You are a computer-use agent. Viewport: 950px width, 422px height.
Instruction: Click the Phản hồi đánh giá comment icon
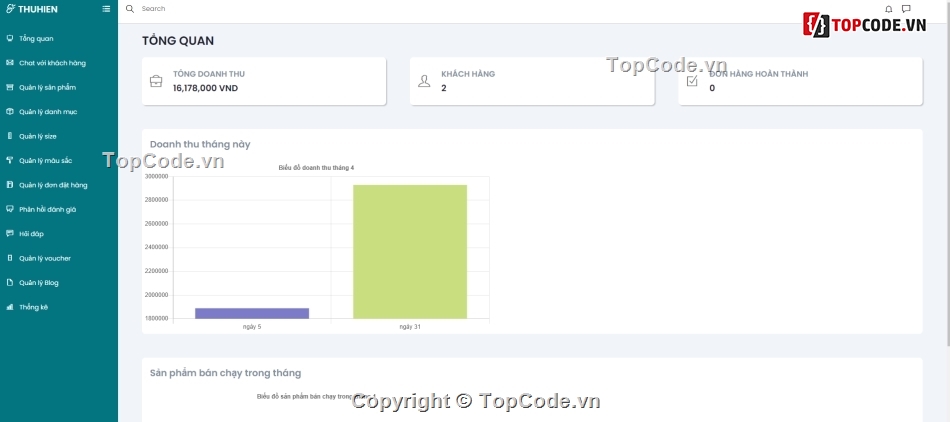click(x=9, y=209)
